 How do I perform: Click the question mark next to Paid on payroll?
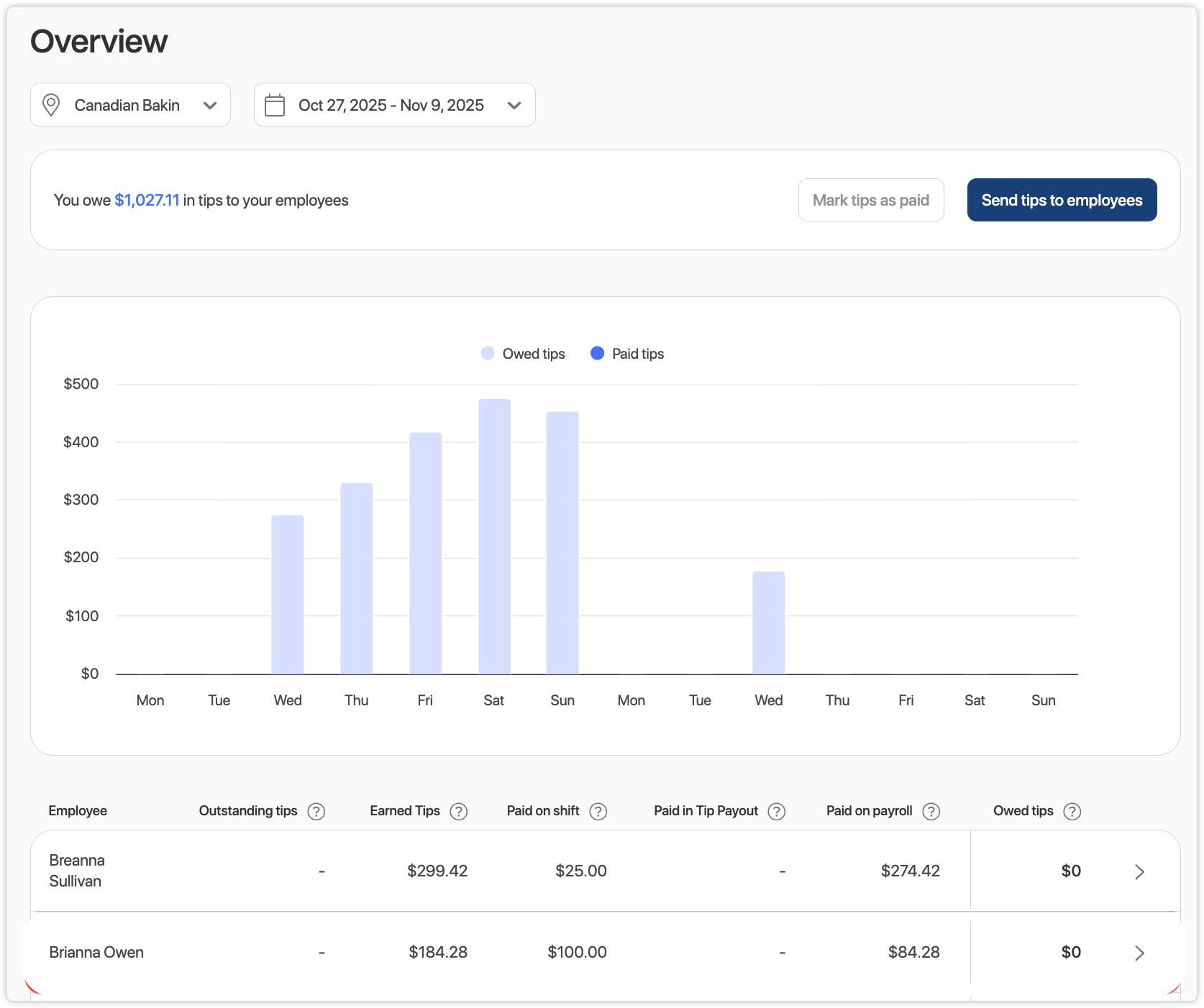[x=931, y=811]
